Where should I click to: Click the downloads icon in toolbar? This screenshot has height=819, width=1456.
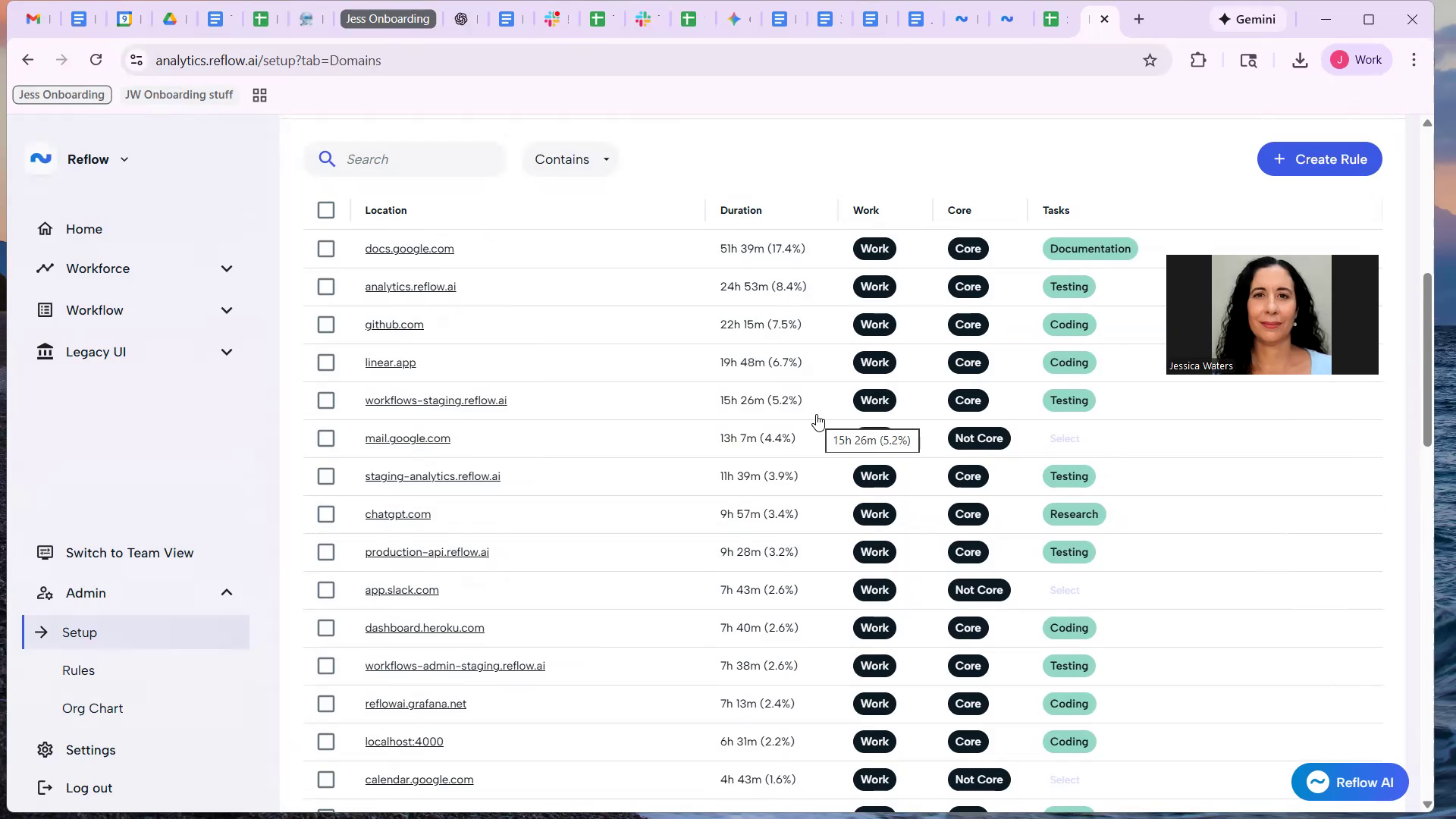(x=1300, y=61)
